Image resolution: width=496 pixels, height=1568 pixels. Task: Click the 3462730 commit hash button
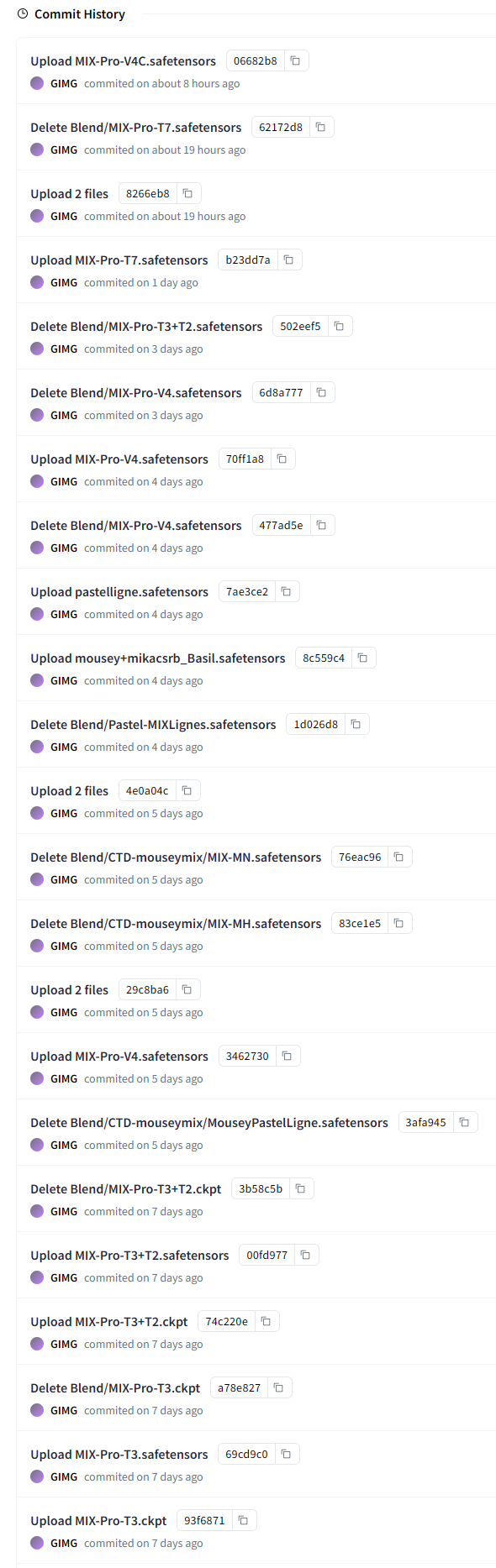click(247, 1056)
